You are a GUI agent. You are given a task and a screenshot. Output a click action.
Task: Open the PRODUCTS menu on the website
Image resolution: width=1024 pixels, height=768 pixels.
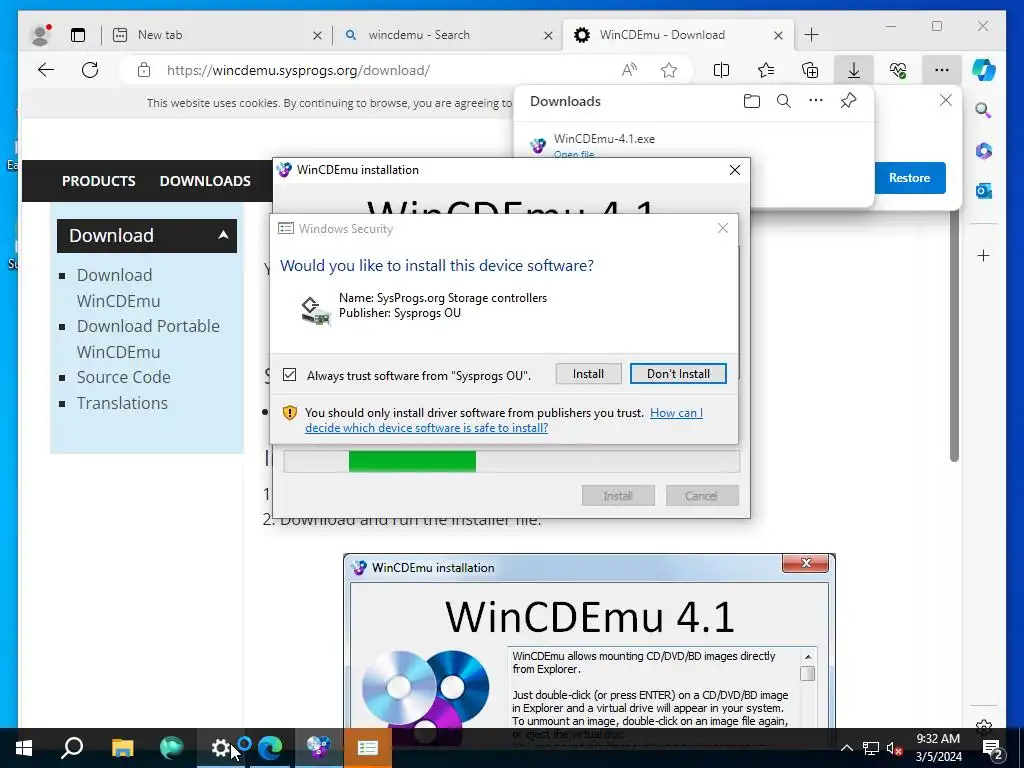click(x=99, y=181)
